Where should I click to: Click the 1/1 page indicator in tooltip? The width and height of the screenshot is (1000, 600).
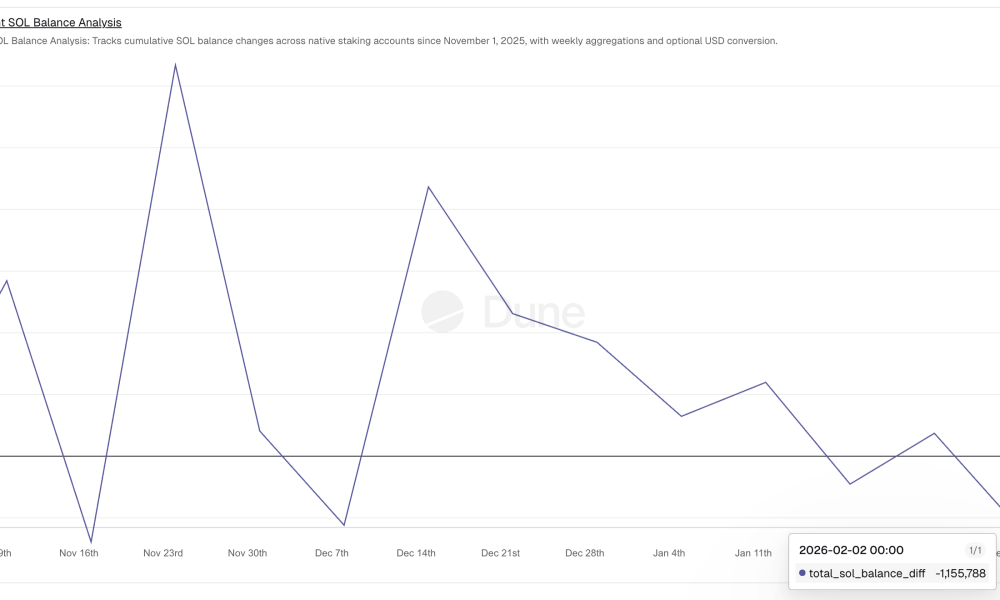click(976, 550)
